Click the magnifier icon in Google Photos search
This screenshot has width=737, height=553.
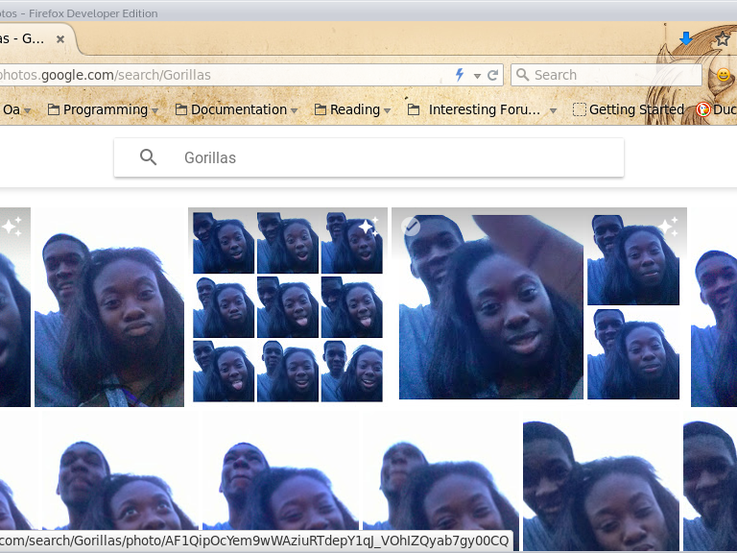(x=148, y=158)
